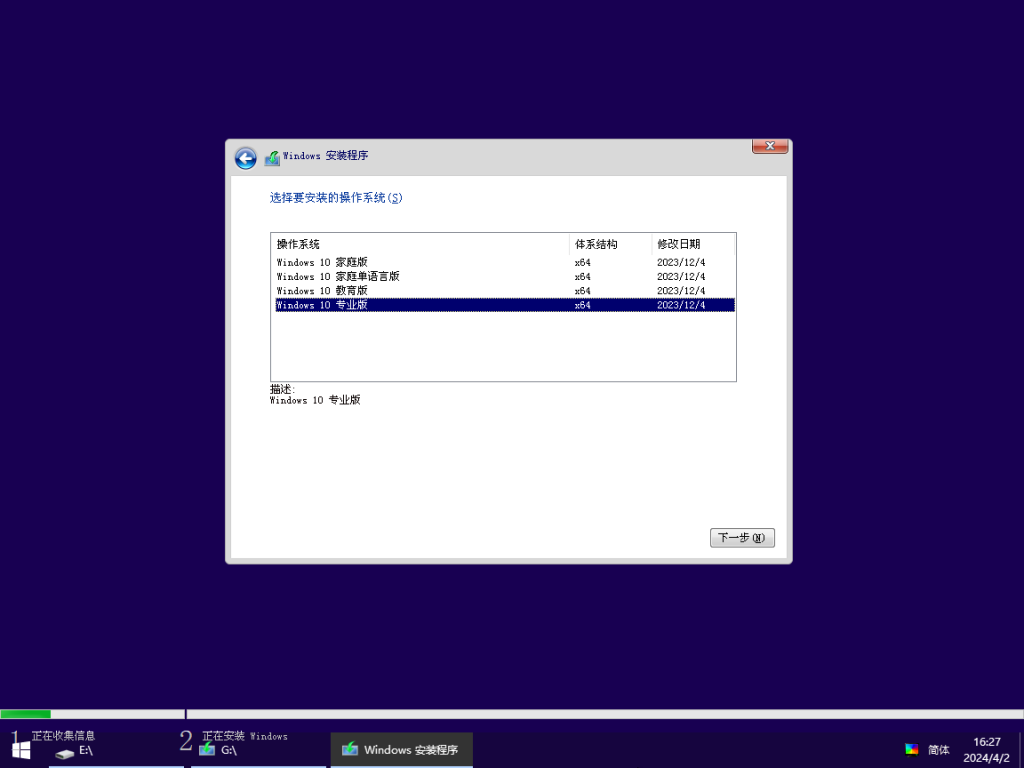Click the 简体 input language indicator

coord(938,749)
